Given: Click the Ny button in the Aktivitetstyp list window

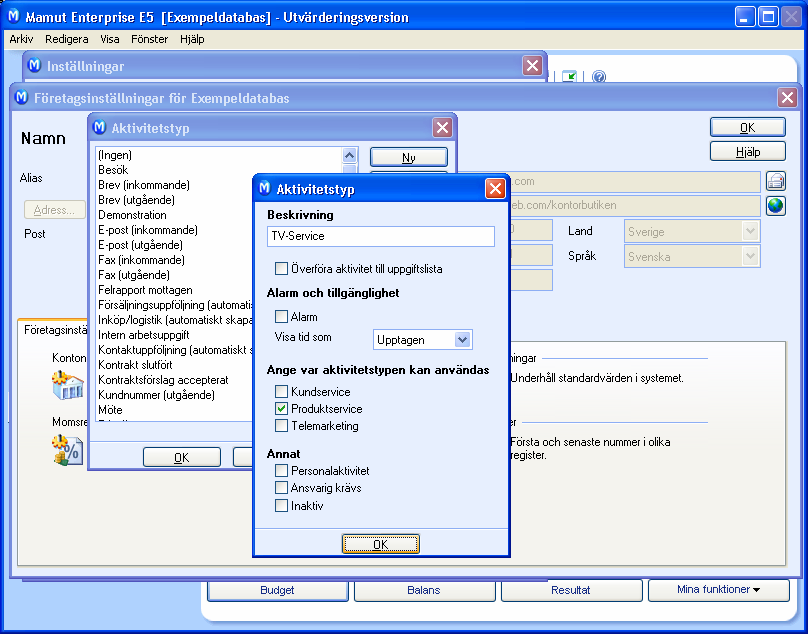Looking at the screenshot, I should click(x=409, y=158).
